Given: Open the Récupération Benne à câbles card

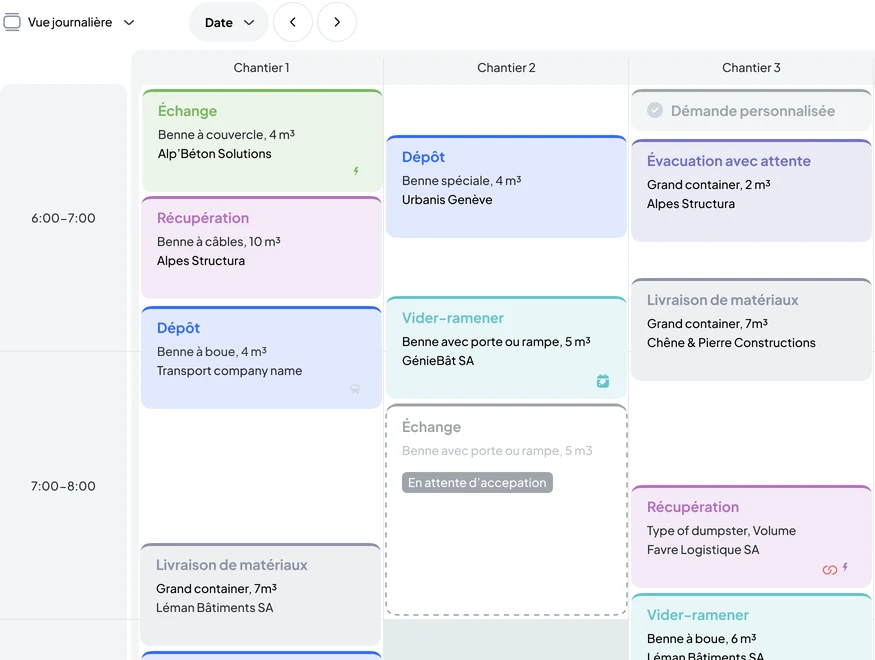Looking at the screenshot, I should click(261, 247).
